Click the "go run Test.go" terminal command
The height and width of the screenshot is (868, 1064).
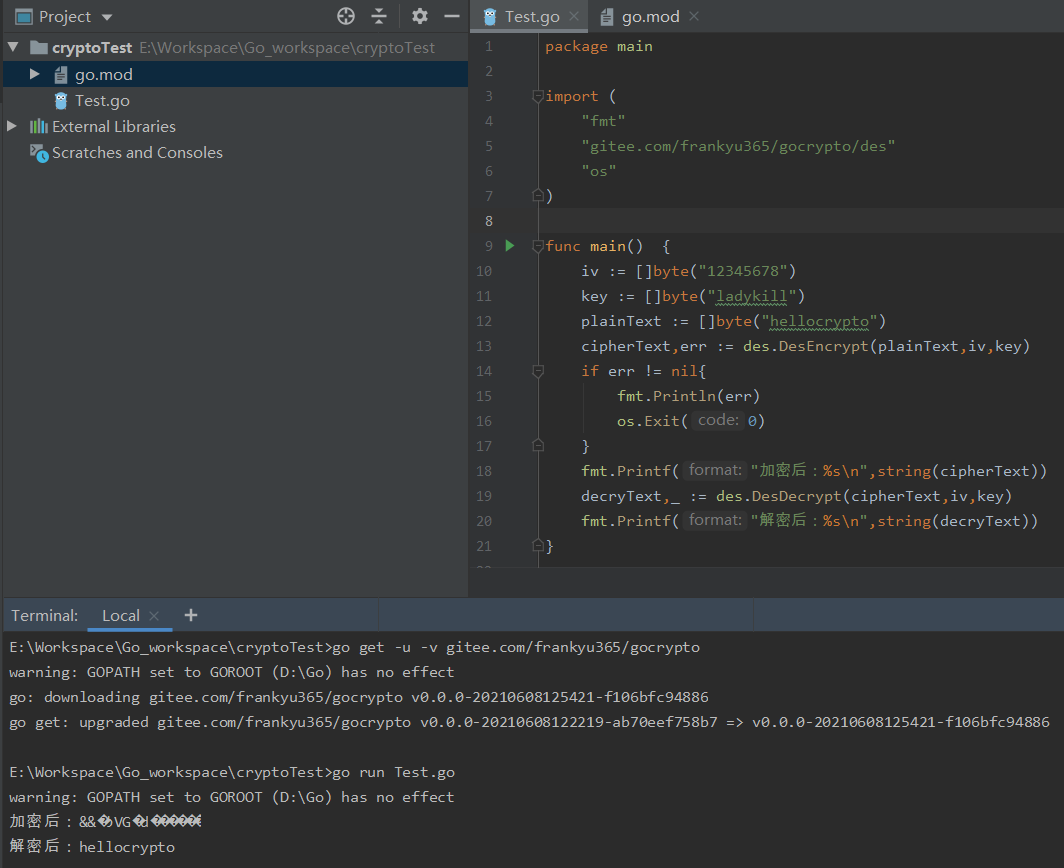pos(394,772)
